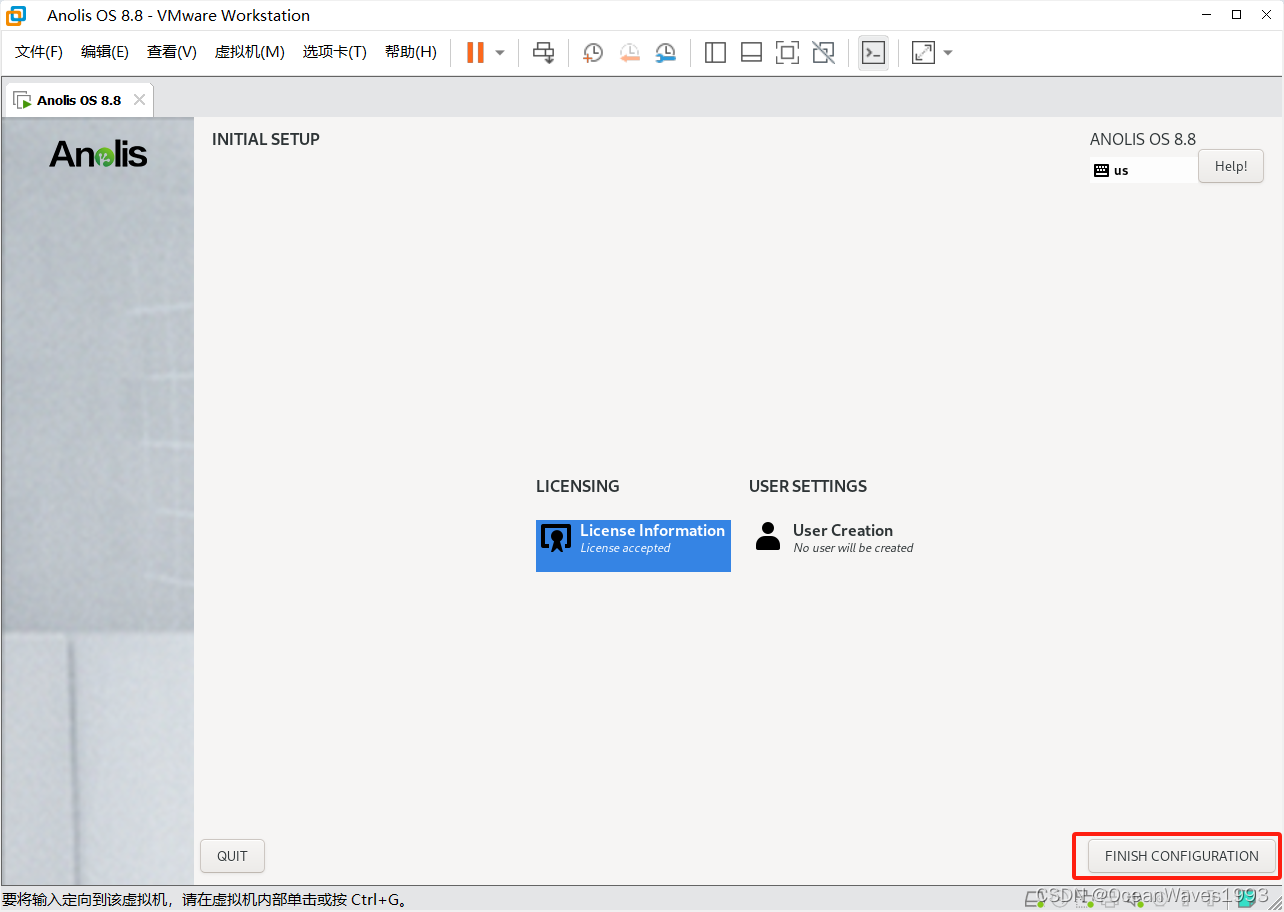Click the QUIT button
Screen dimensions: 1284x912
pyautogui.click(x=232, y=856)
